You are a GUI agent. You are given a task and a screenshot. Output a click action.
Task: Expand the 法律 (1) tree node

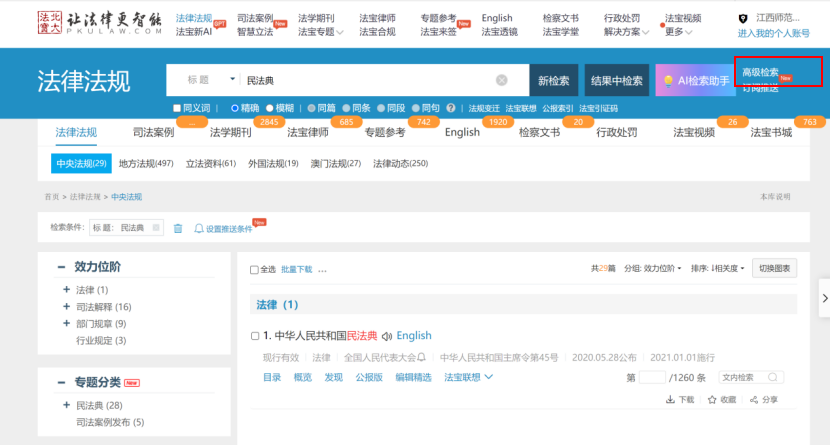click(x=66, y=289)
